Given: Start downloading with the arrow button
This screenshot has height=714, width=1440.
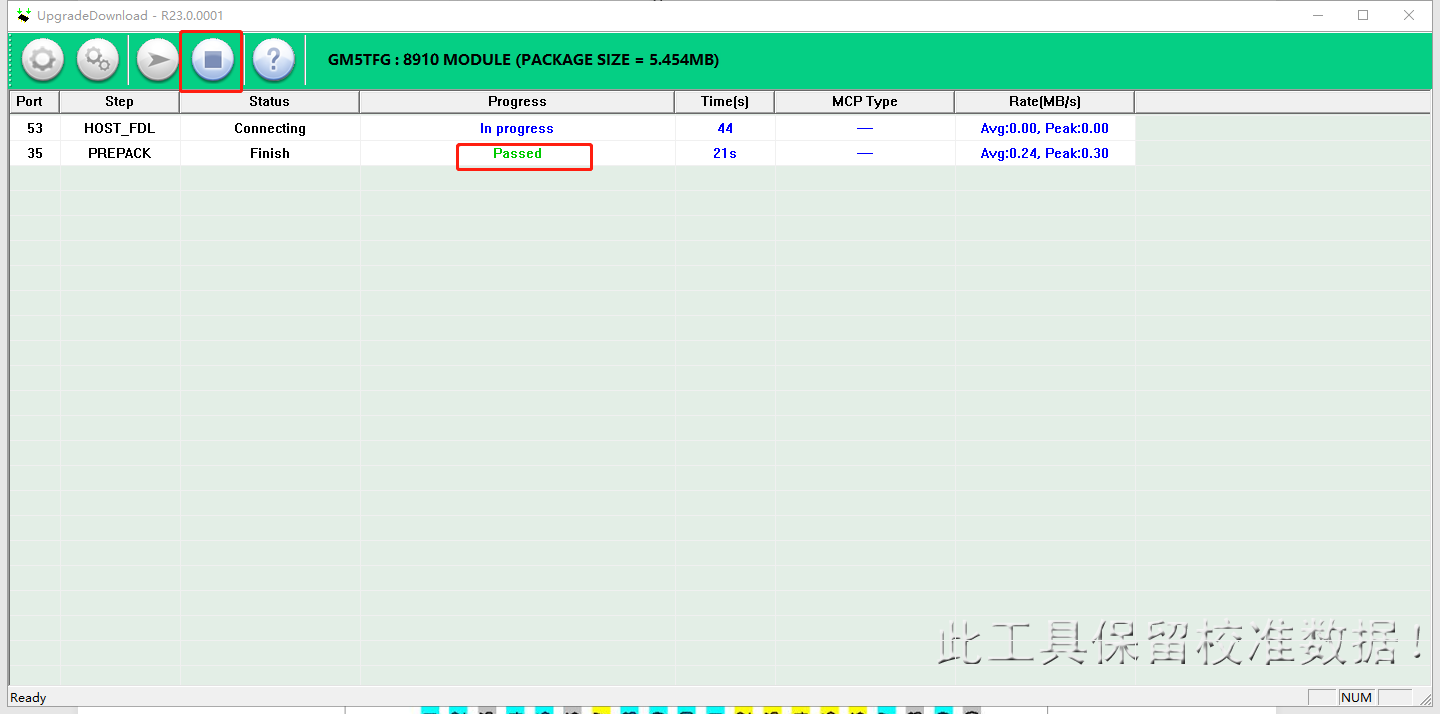Looking at the screenshot, I should click(x=157, y=61).
